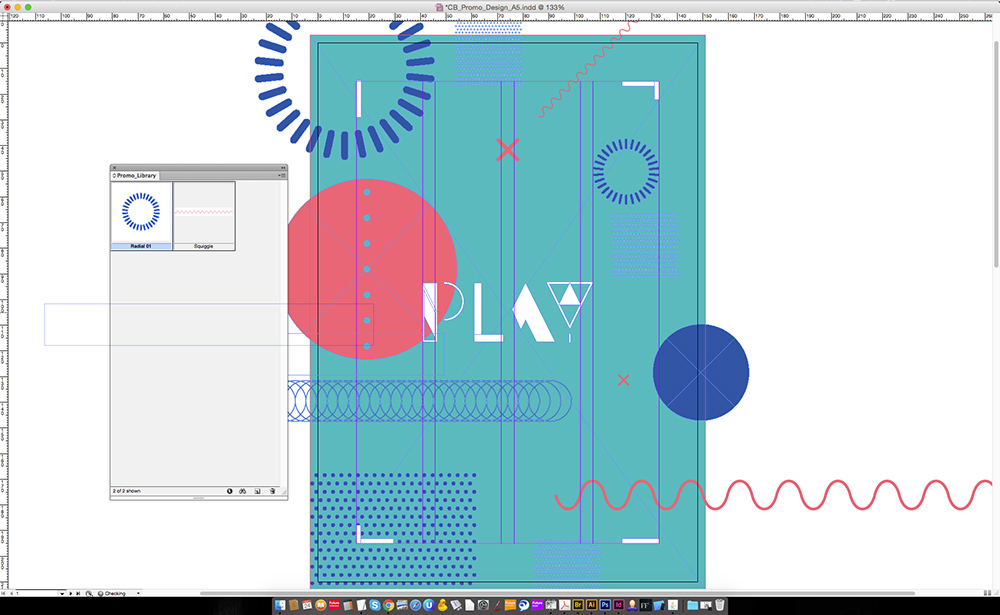1000x615 pixels.
Task: Open the FF font app in Dock
Action: pyautogui.click(x=645, y=605)
